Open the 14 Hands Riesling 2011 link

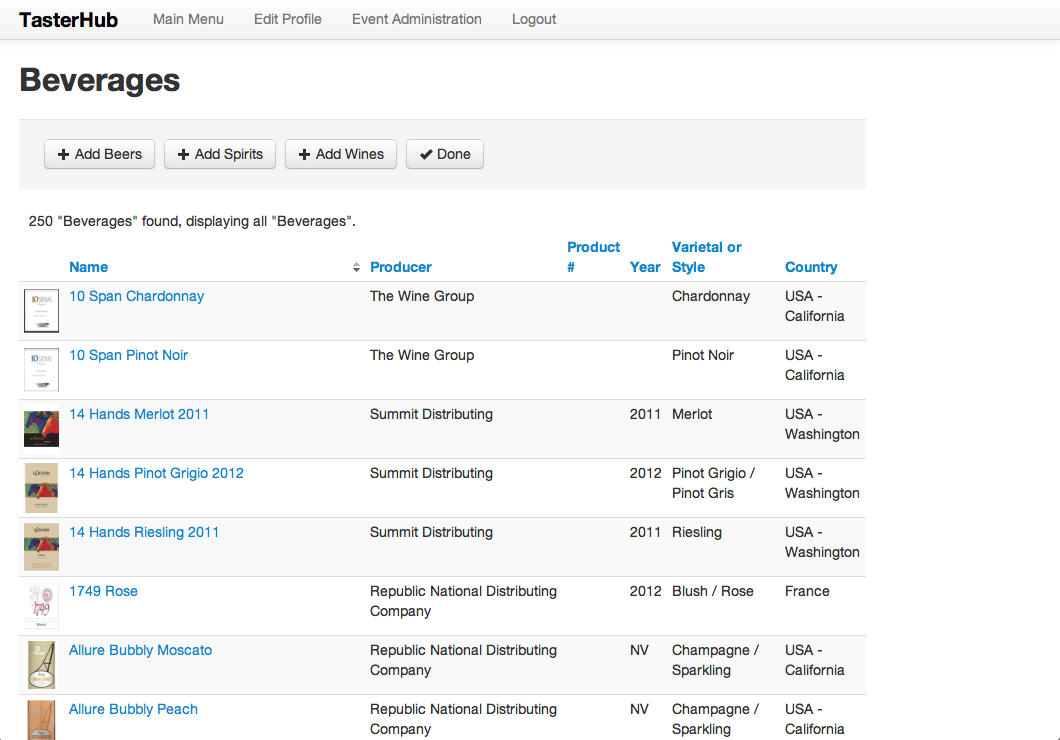pos(144,532)
